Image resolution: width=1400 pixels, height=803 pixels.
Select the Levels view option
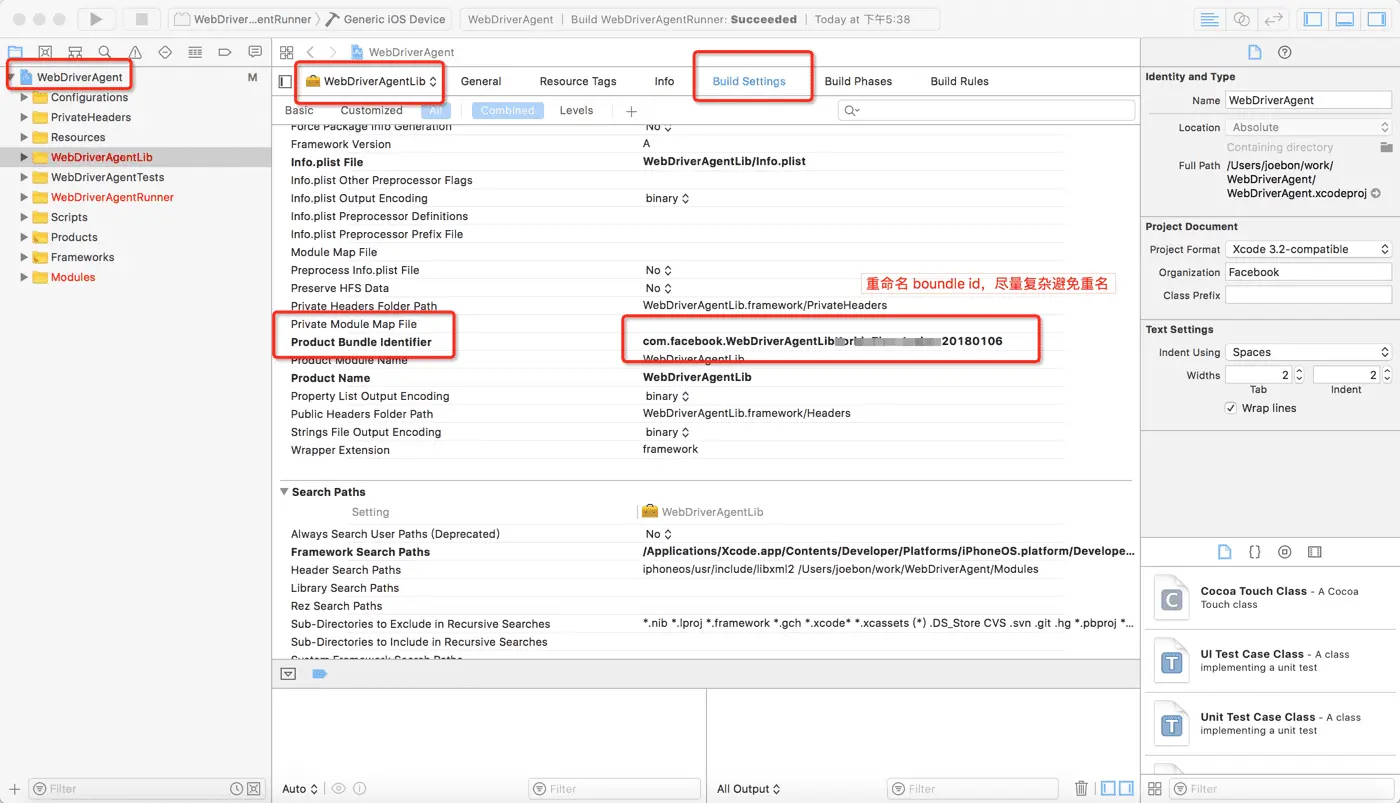(x=576, y=111)
